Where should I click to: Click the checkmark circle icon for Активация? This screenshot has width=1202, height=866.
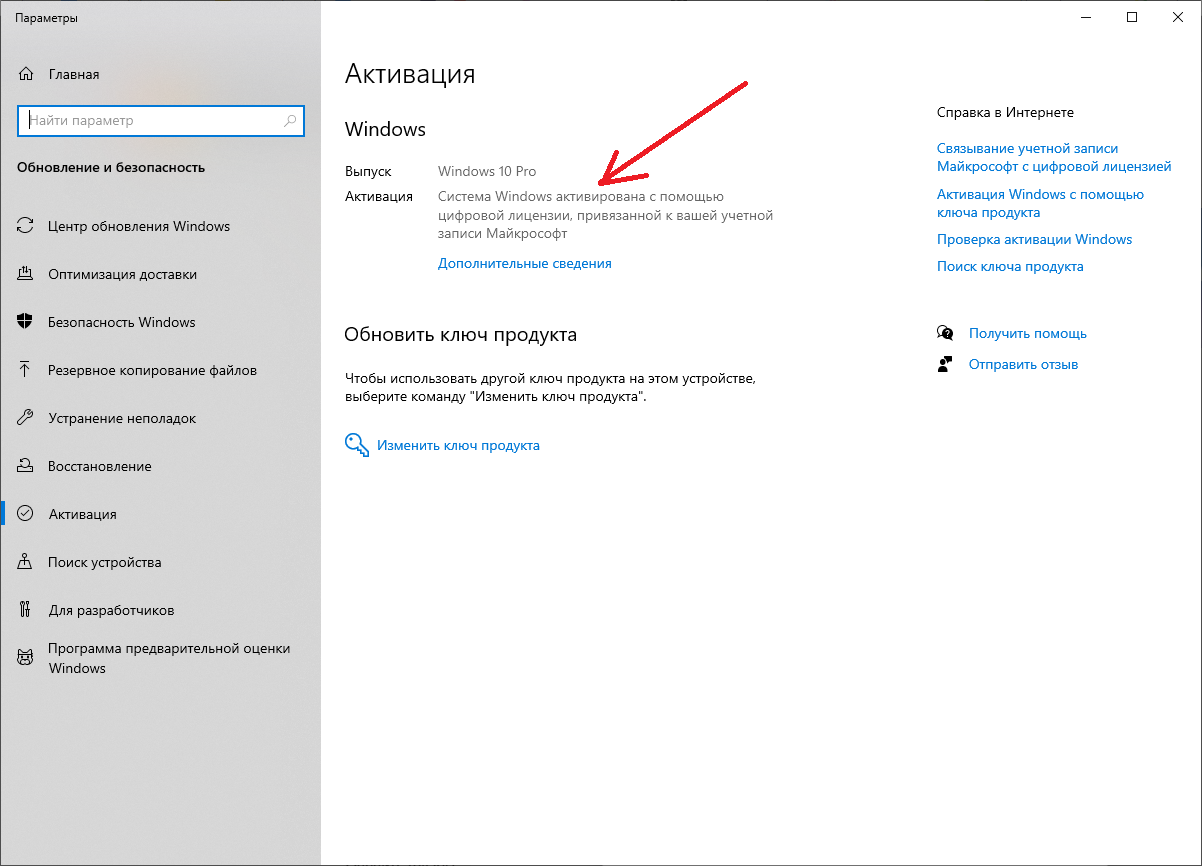pyautogui.click(x=26, y=514)
